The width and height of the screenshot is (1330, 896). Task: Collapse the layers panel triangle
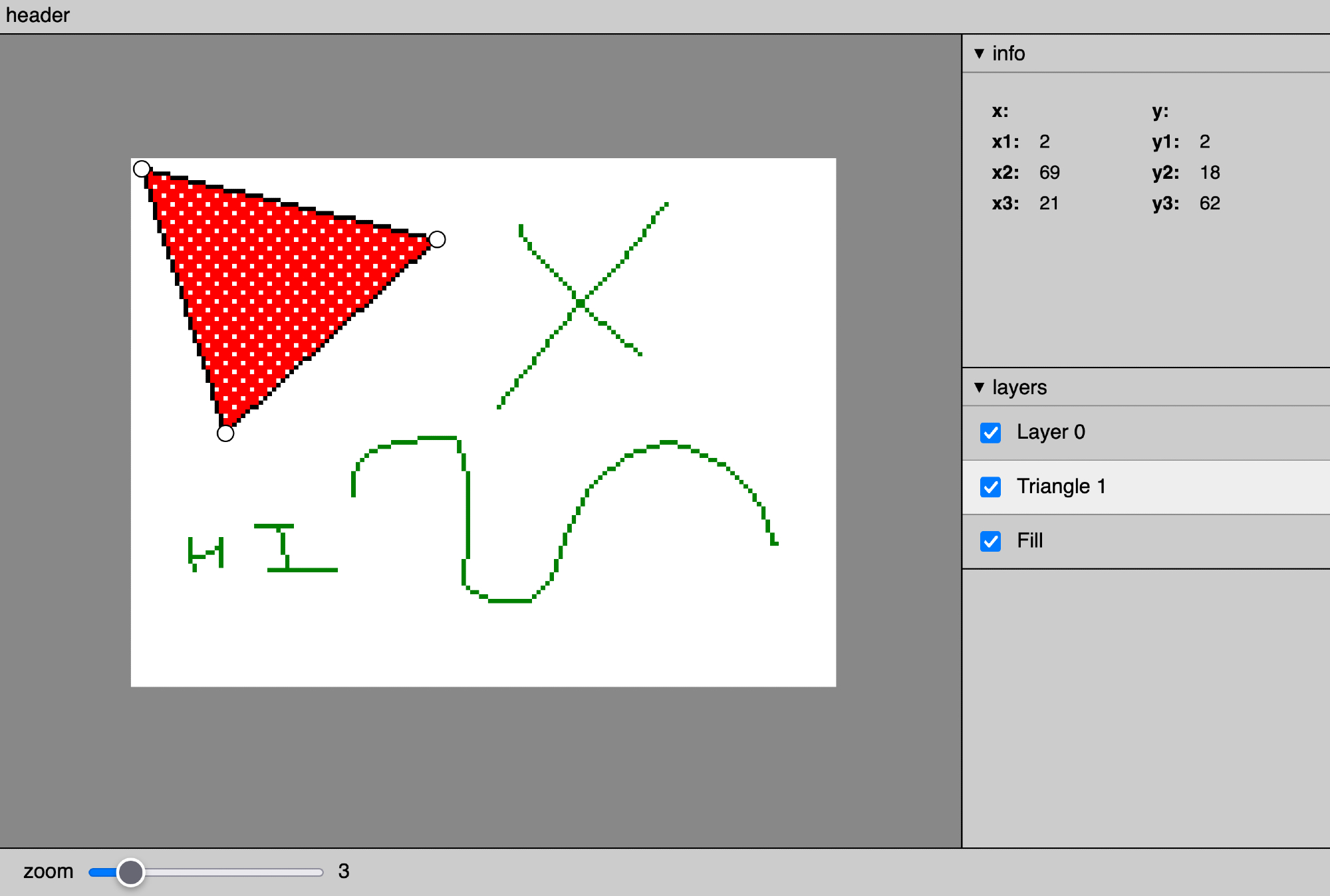pos(979,388)
